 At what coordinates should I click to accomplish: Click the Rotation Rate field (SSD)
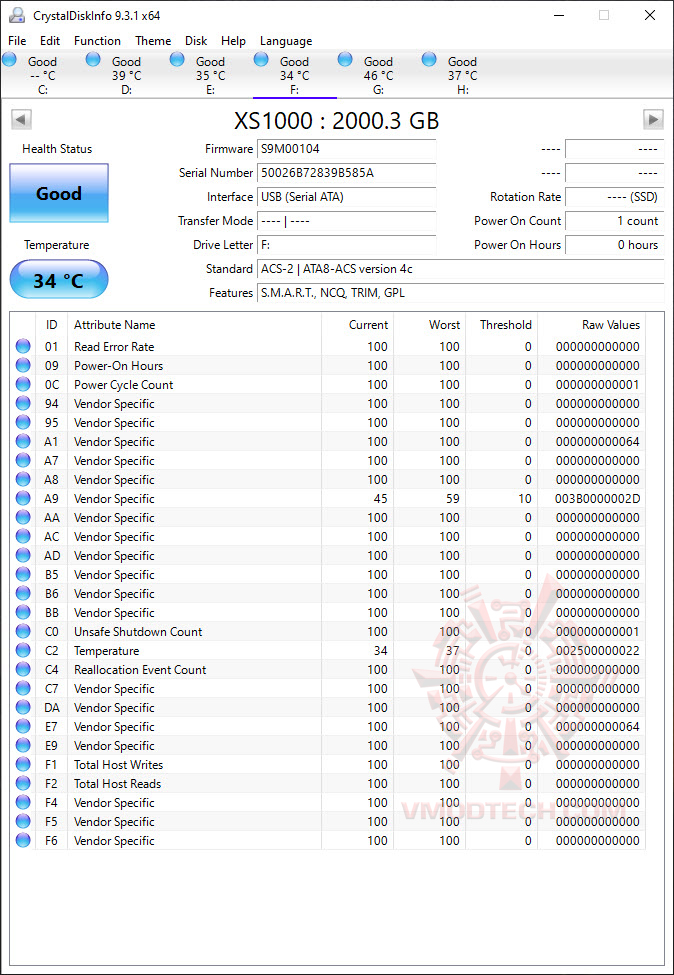[614, 197]
